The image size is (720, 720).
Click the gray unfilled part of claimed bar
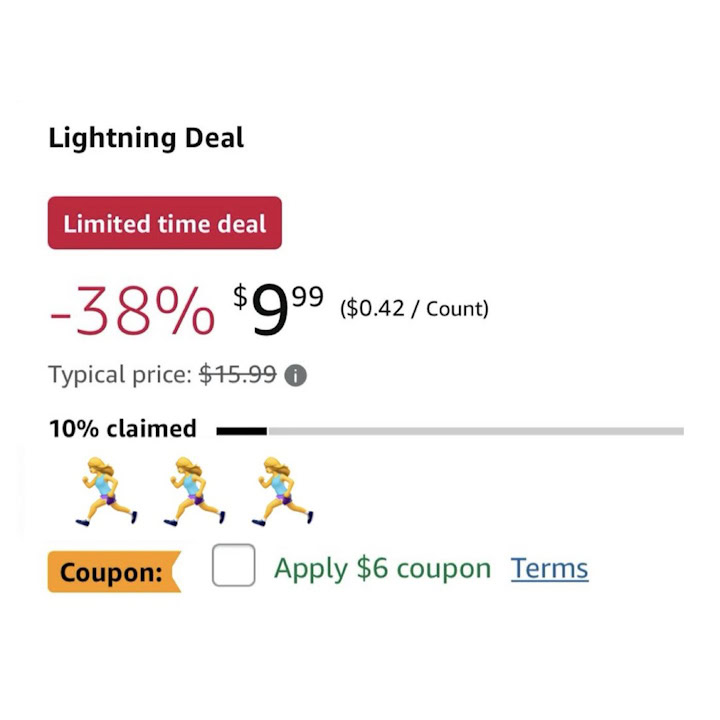475,431
